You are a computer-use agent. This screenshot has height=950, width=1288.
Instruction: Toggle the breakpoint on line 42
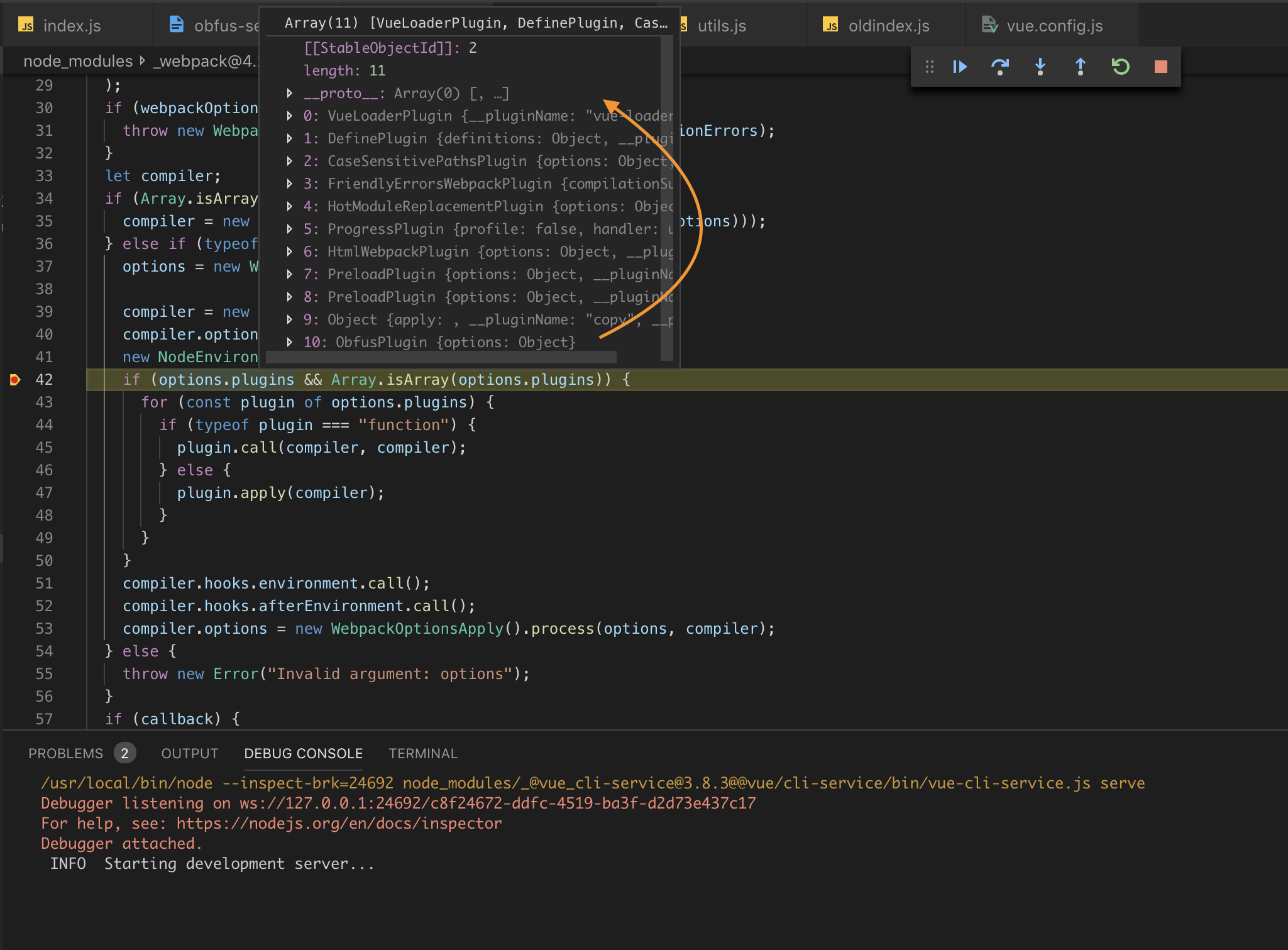pyautogui.click(x=15, y=379)
